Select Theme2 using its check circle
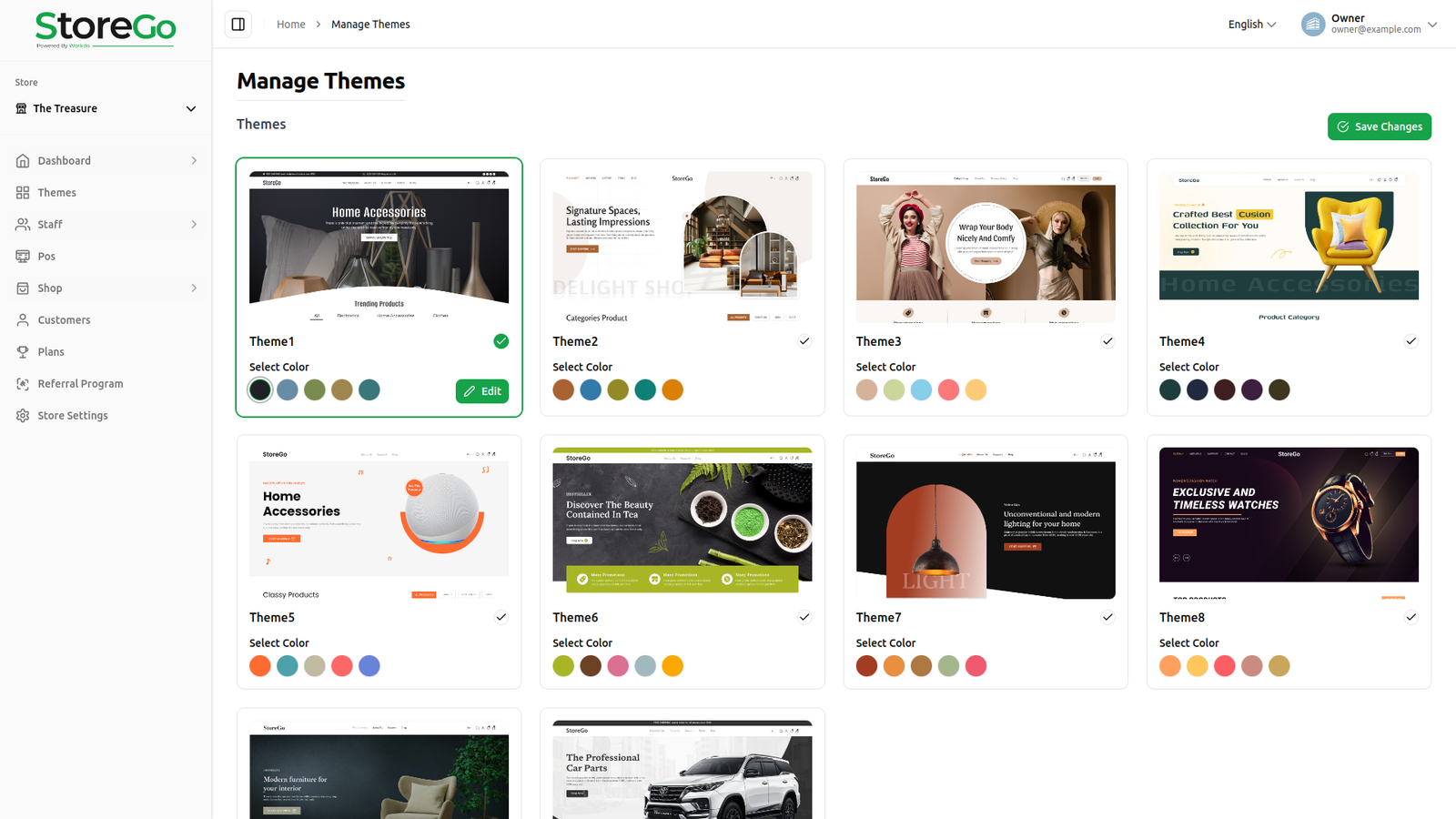Screen dimensions: 1456x819 [x=804, y=341]
